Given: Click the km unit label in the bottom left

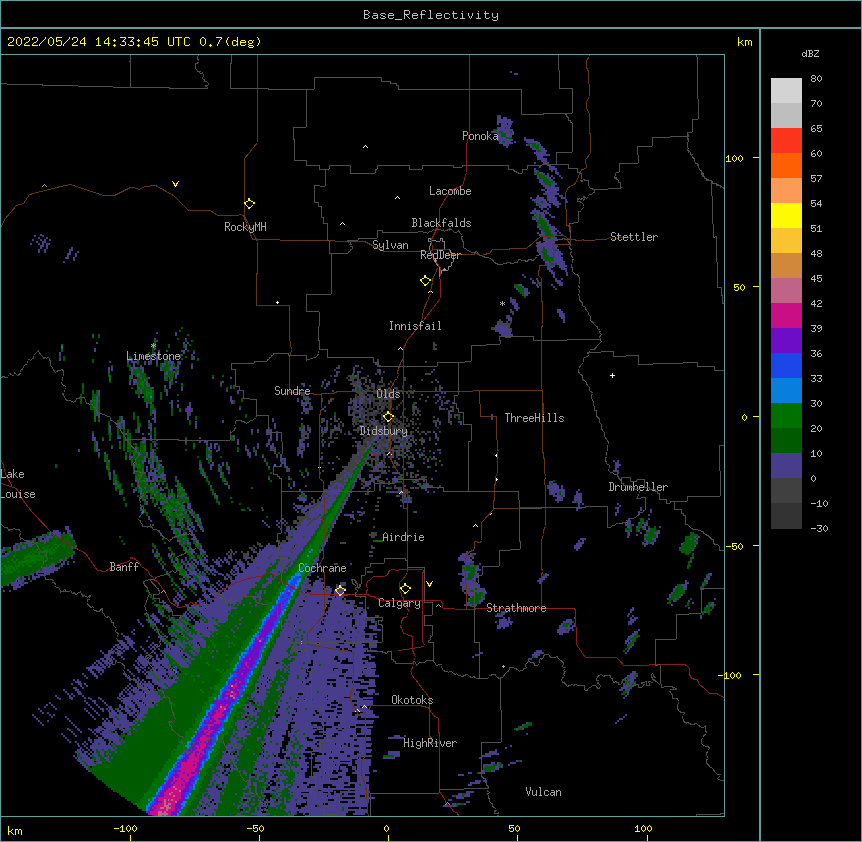Looking at the screenshot, I should [15, 830].
